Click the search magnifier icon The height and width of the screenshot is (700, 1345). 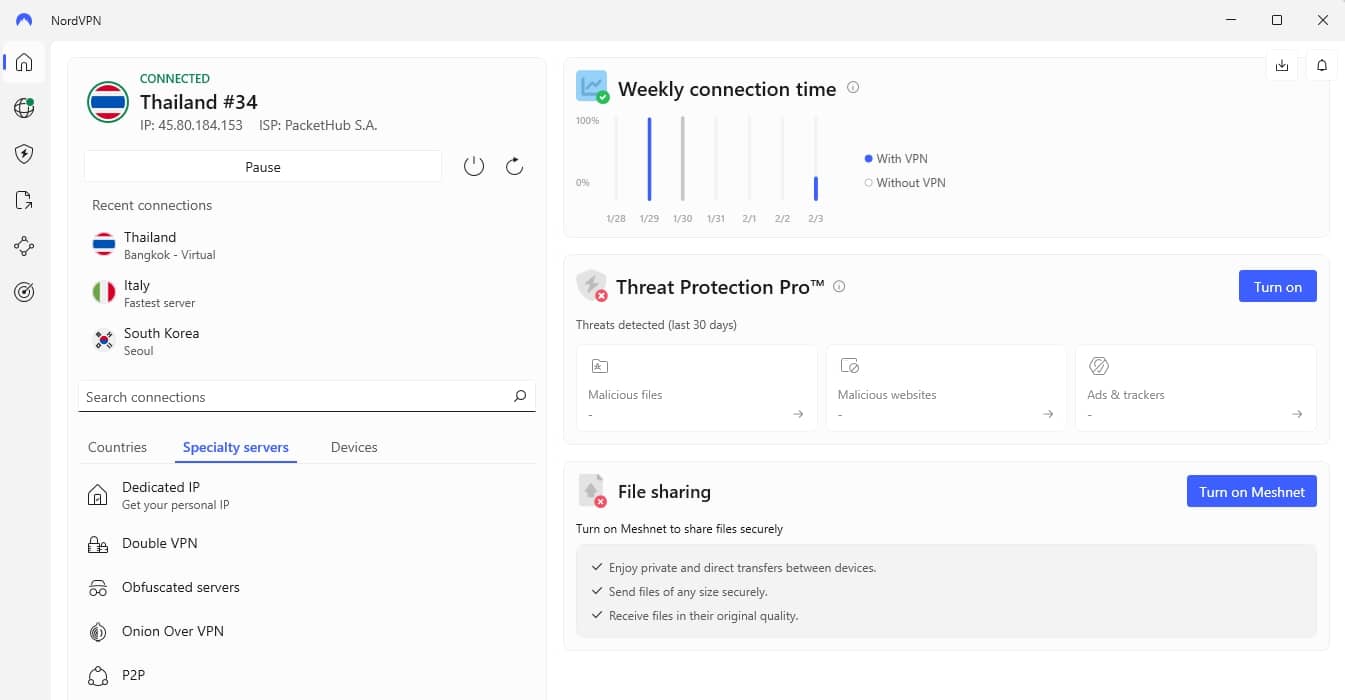[x=519, y=396]
